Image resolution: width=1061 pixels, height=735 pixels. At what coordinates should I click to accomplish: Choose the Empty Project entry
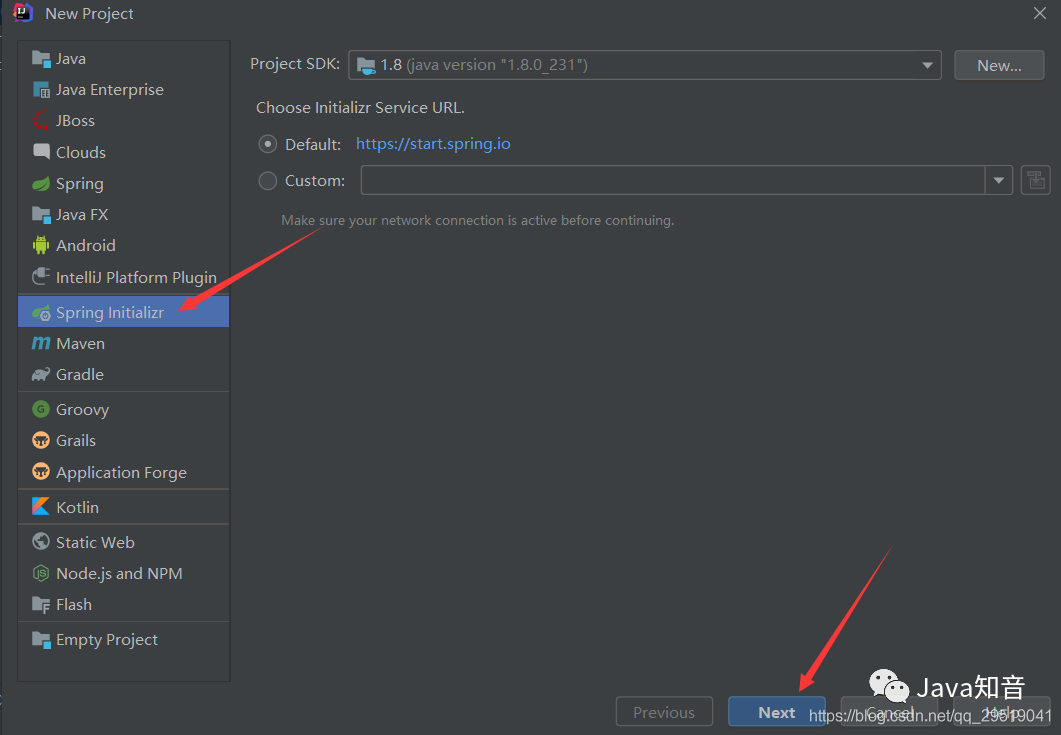tap(124, 640)
